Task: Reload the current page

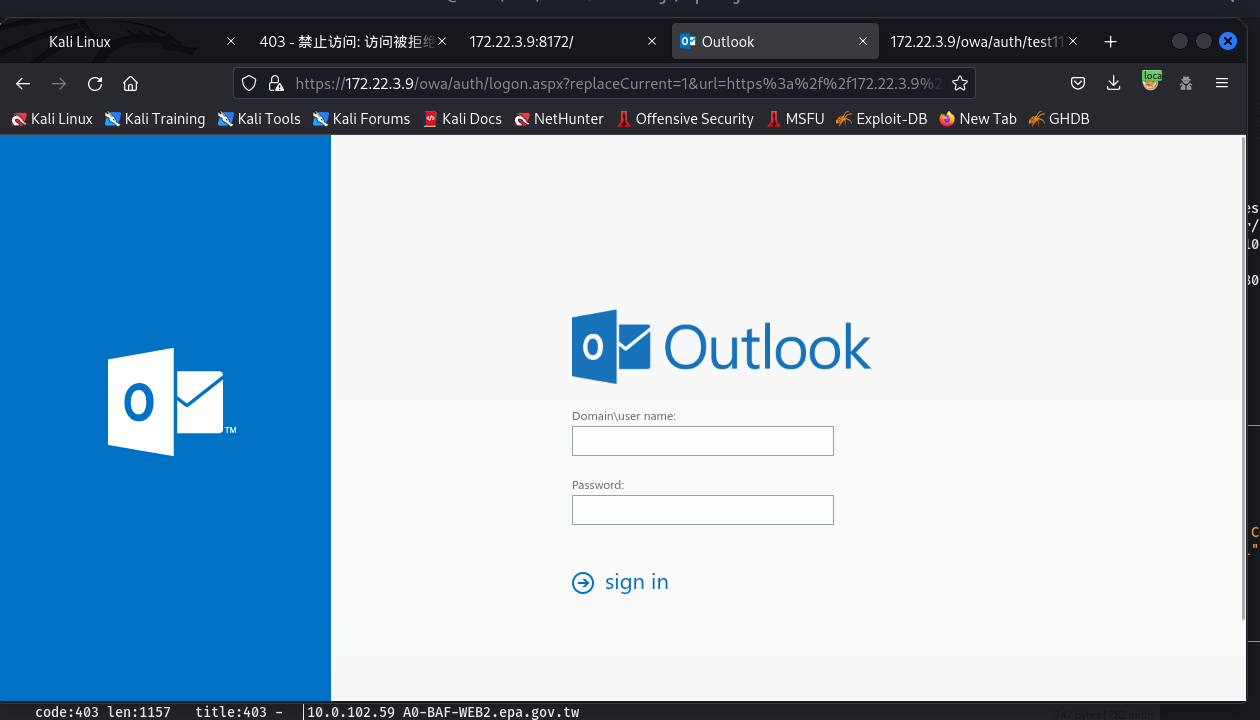Action: [95, 84]
